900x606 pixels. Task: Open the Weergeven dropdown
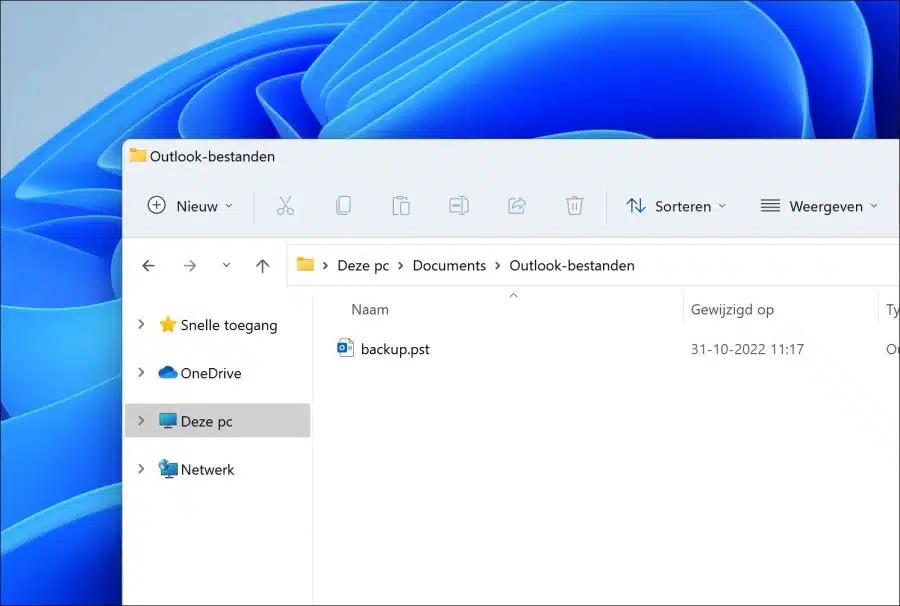(819, 206)
